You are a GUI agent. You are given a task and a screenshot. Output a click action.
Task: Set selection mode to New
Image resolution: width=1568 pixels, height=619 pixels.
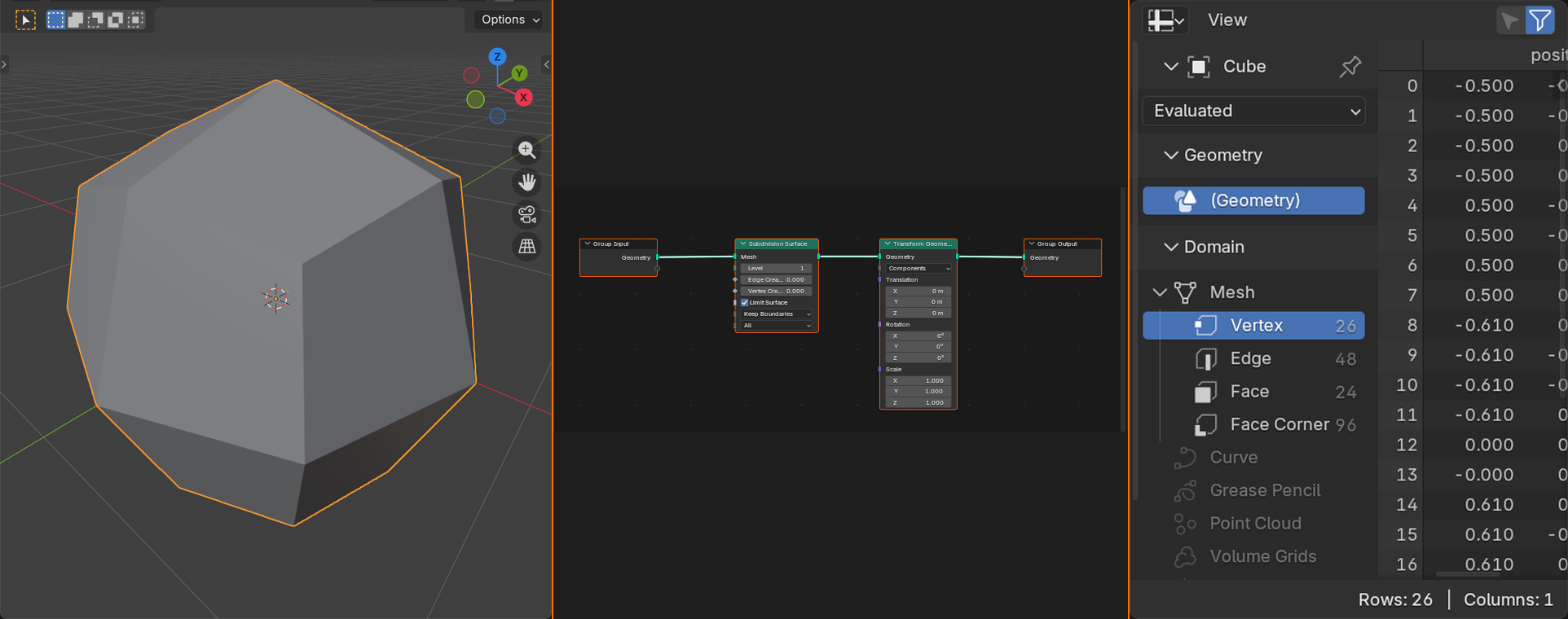point(55,20)
